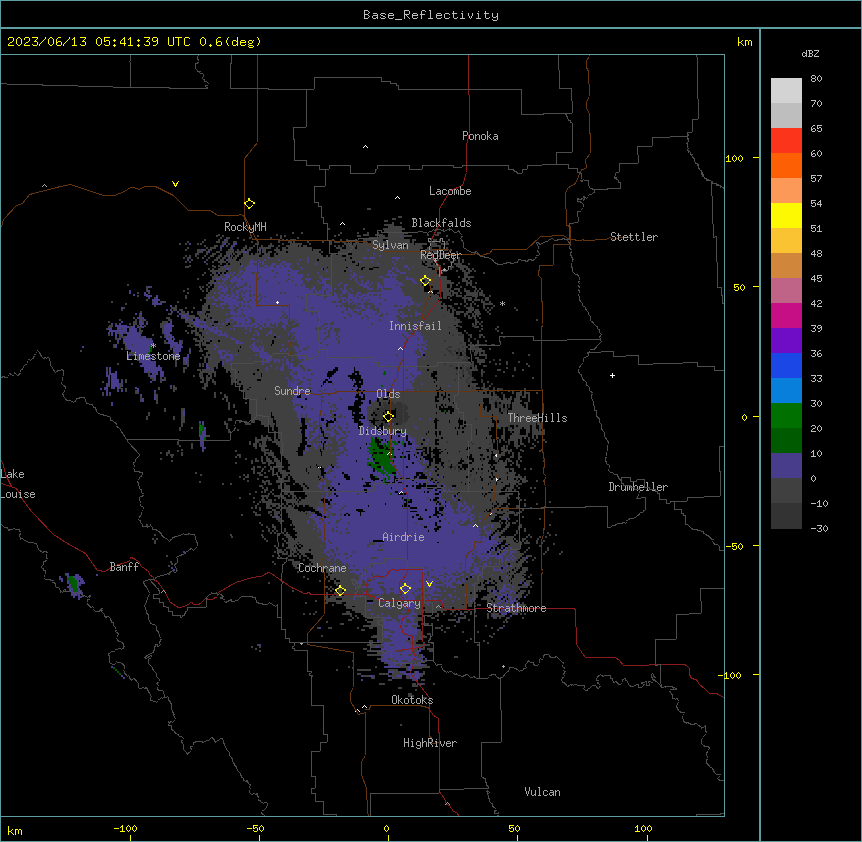The height and width of the screenshot is (842, 862).
Task: Pick the orange 60 dBZ swatch
Action: tap(786, 165)
